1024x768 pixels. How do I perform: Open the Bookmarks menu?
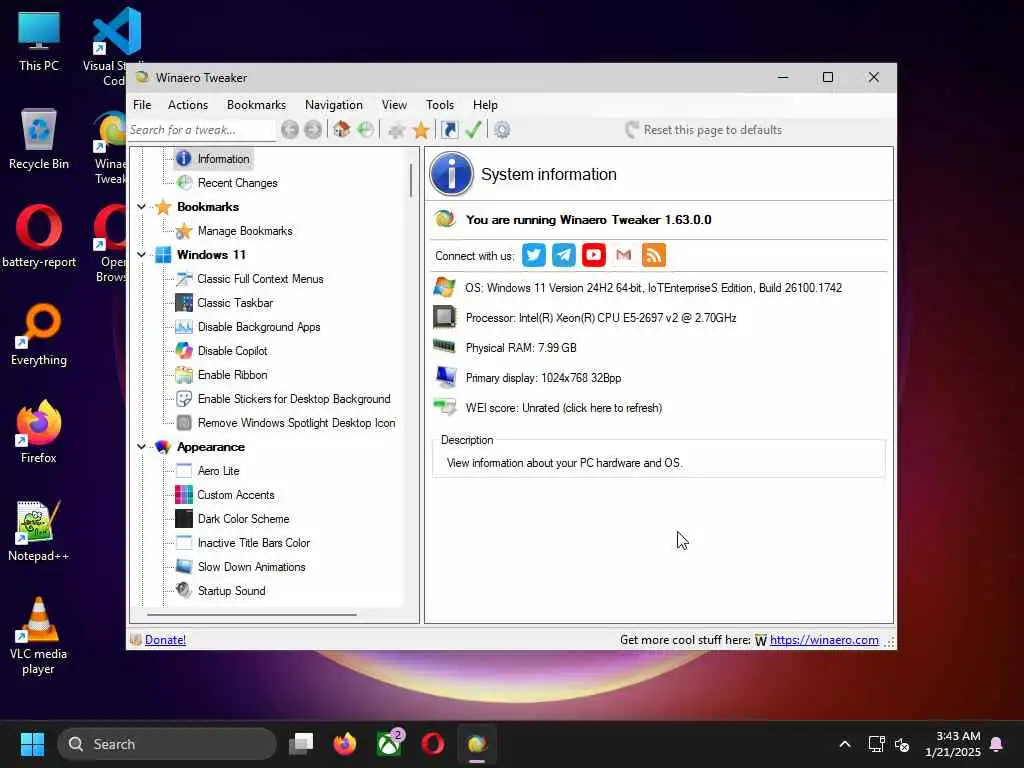pos(256,104)
